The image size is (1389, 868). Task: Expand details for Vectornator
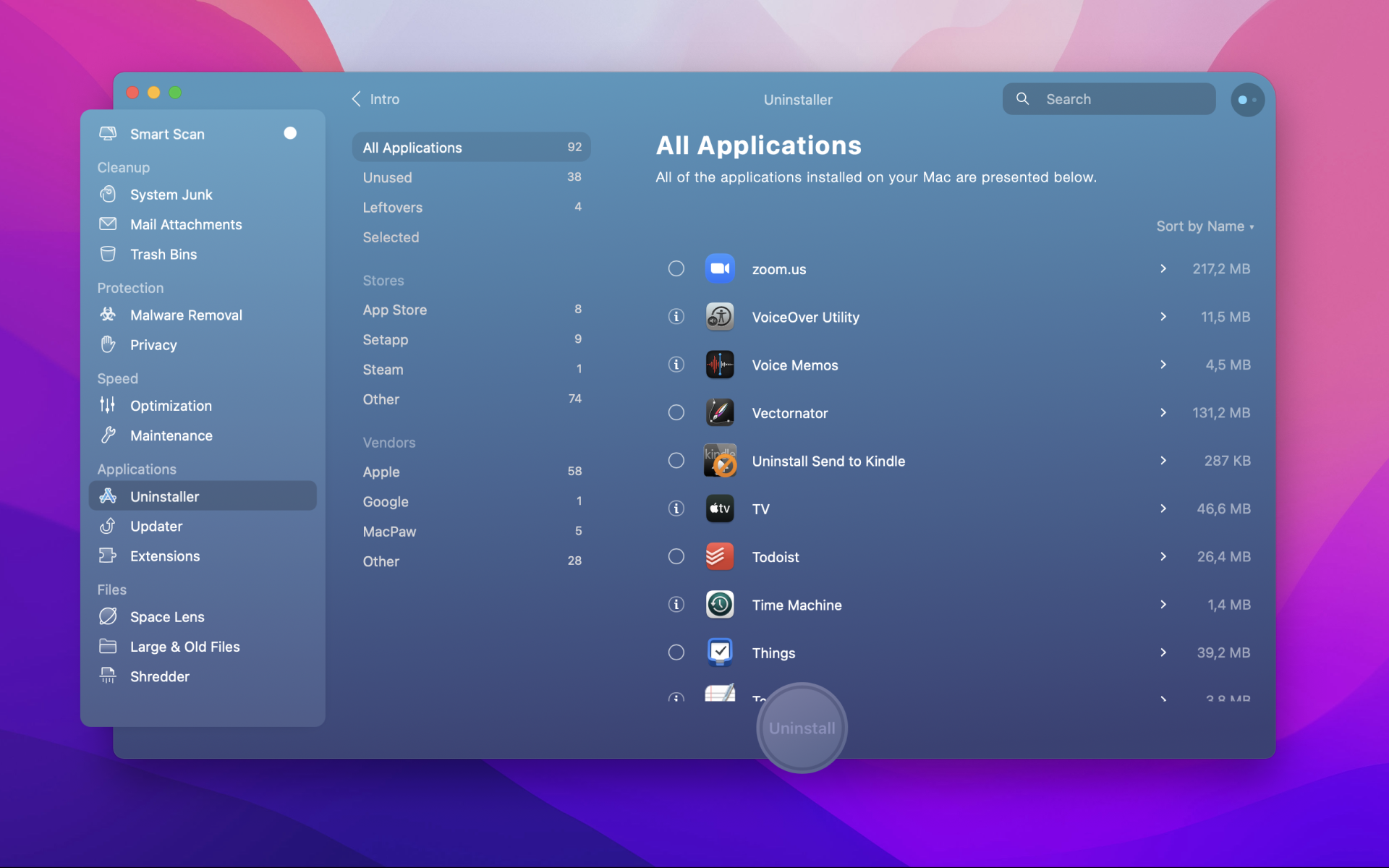[x=1163, y=412]
